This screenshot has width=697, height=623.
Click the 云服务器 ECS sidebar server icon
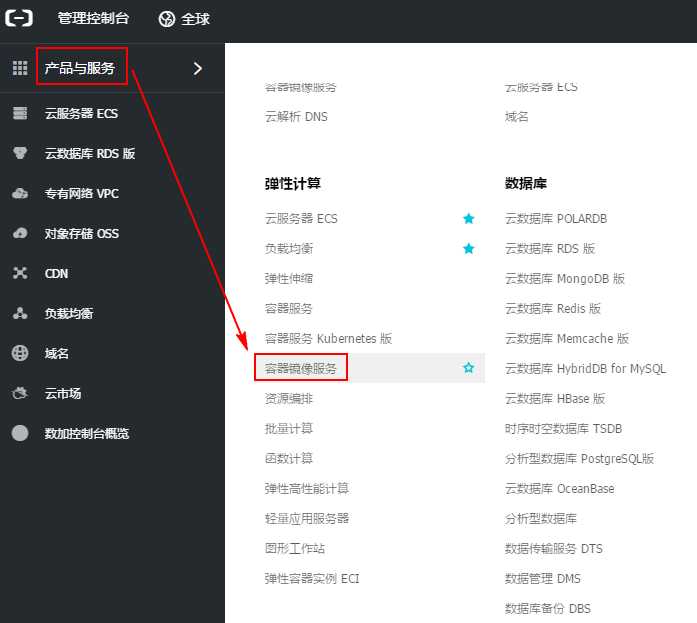click(20, 113)
